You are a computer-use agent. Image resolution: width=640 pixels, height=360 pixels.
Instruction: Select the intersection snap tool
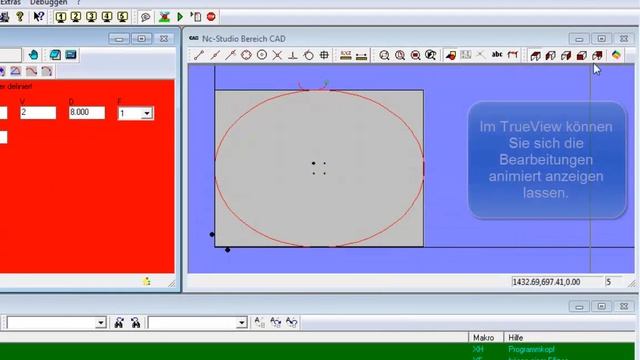coord(277,55)
